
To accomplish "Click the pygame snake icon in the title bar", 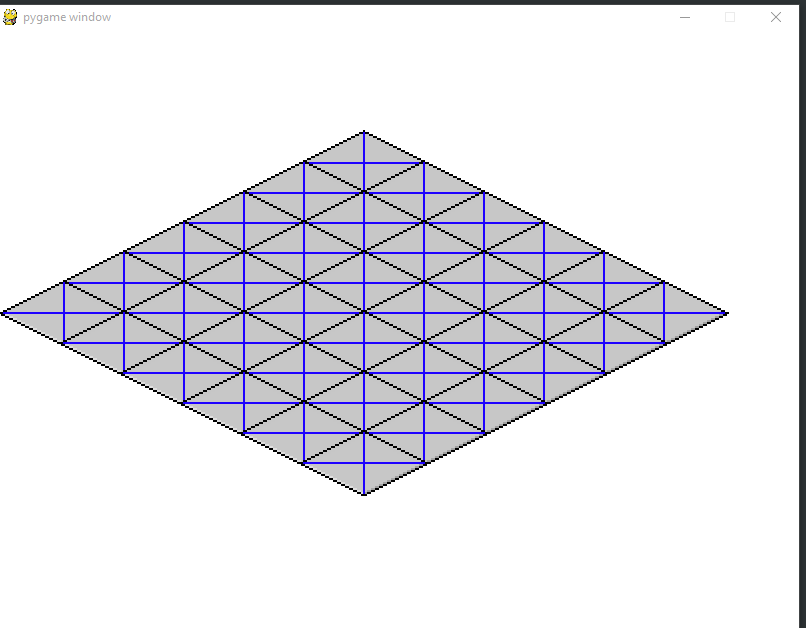I will click(10, 17).
